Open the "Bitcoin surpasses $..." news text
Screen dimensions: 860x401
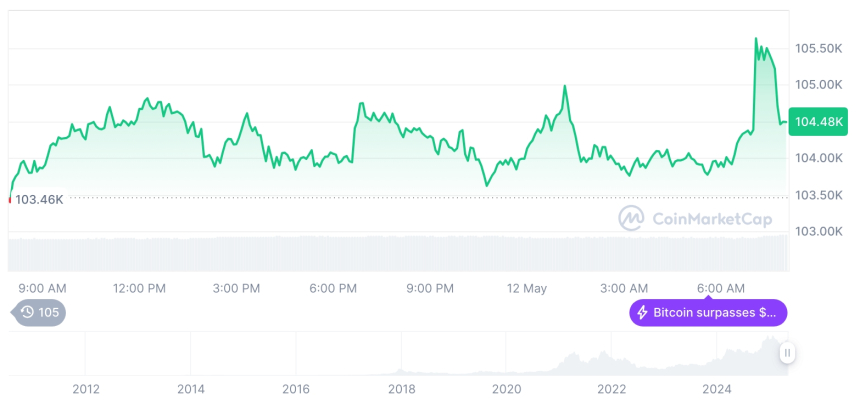(x=714, y=313)
